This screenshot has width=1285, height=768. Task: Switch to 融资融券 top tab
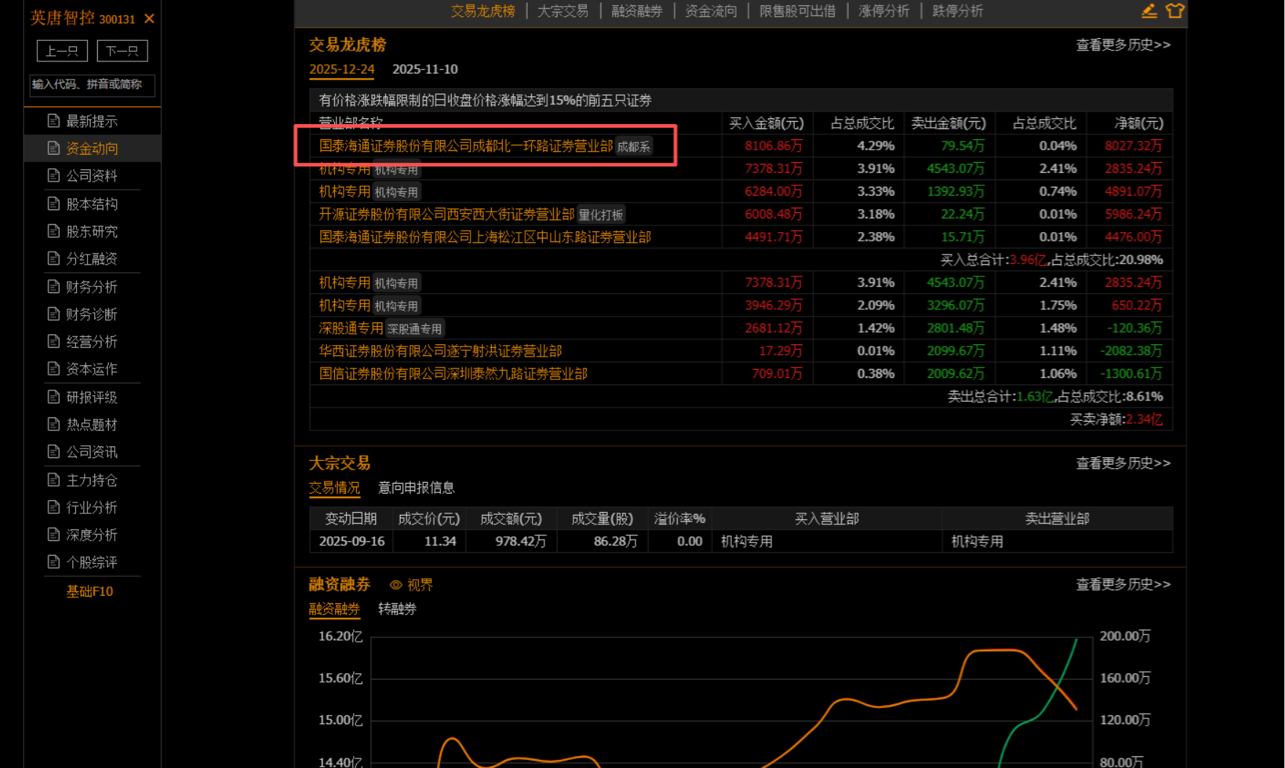point(637,11)
